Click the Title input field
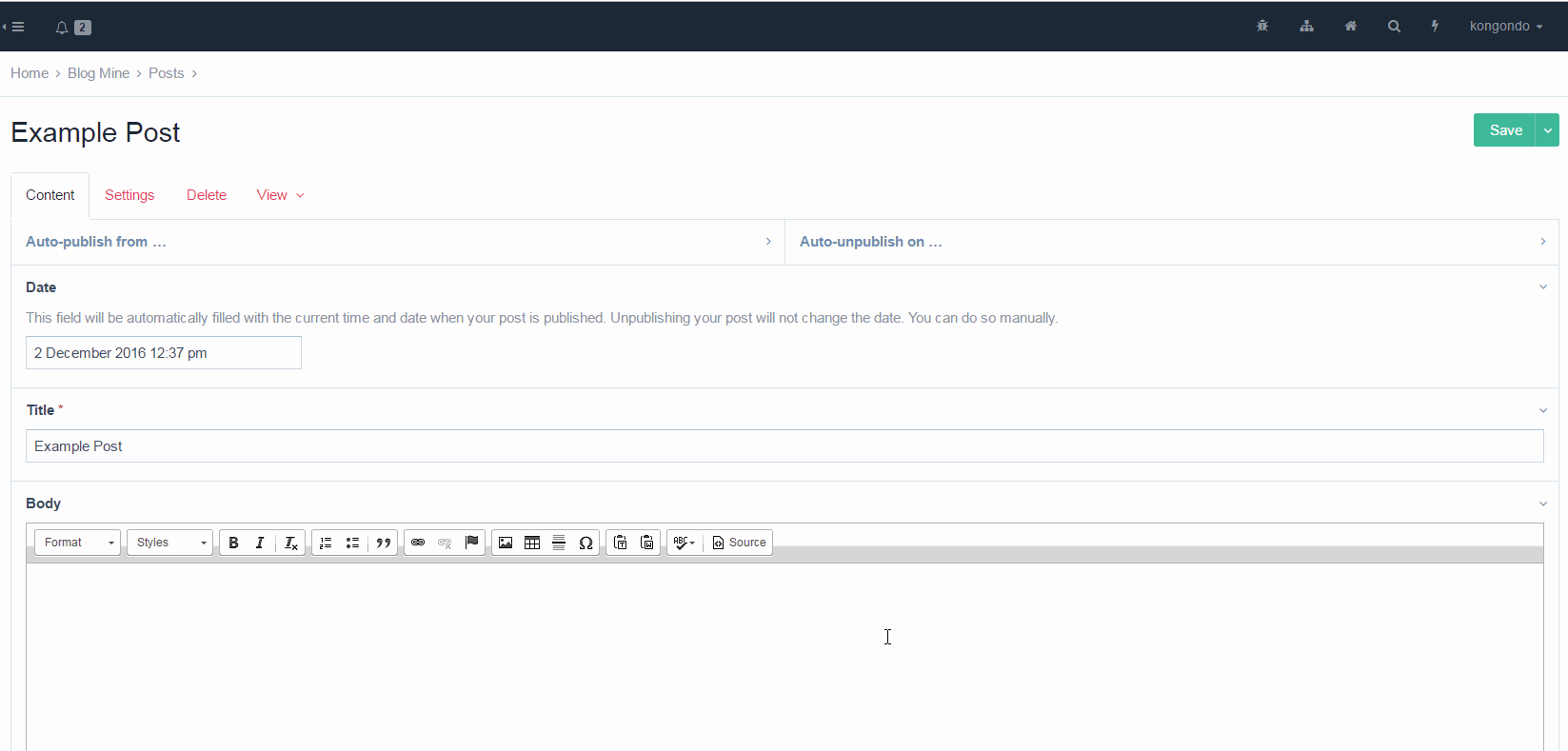This screenshot has width=1568, height=751. coord(784,446)
